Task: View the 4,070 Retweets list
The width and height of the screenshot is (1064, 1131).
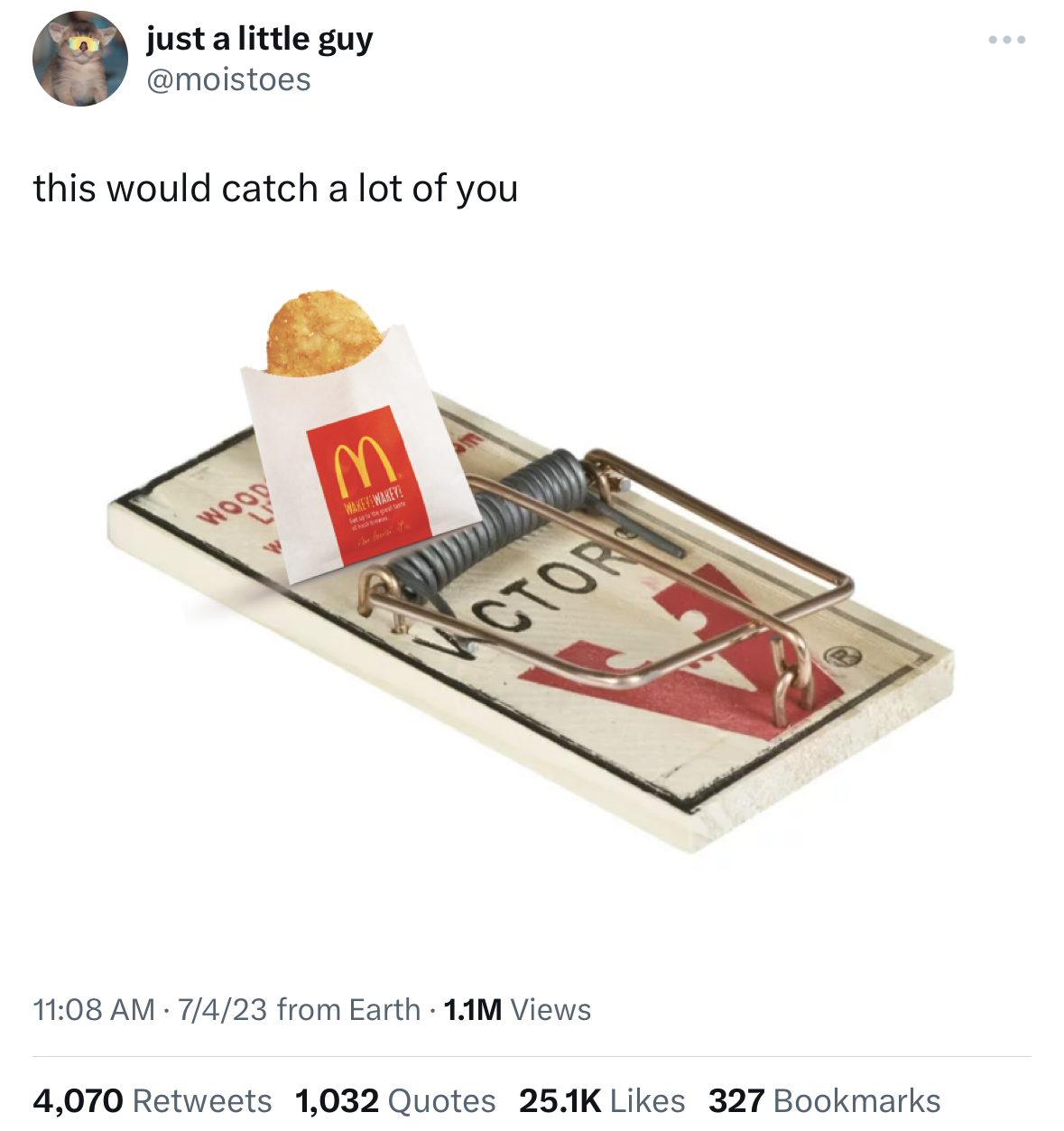Action: (x=153, y=1100)
